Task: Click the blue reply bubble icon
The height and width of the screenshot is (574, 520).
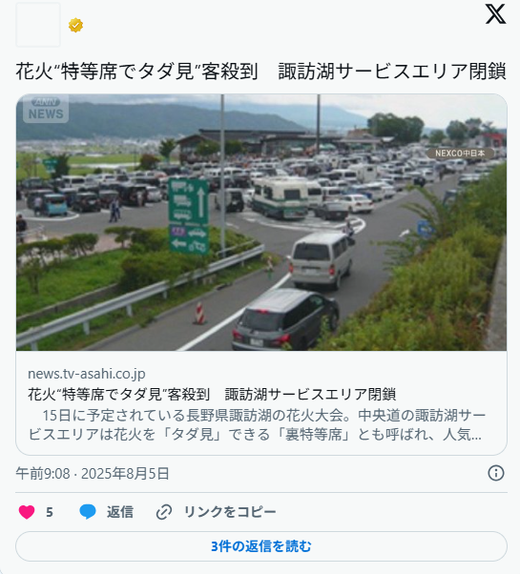Action: pyautogui.click(x=88, y=512)
